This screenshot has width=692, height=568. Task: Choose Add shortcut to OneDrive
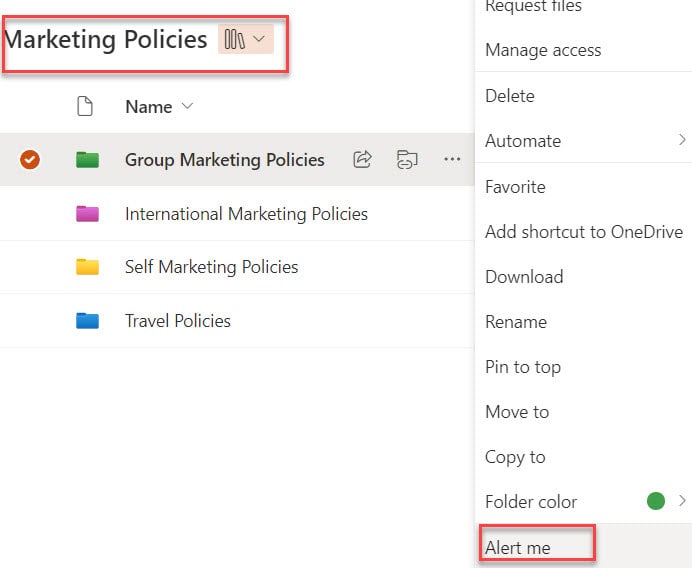tap(583, 232)
